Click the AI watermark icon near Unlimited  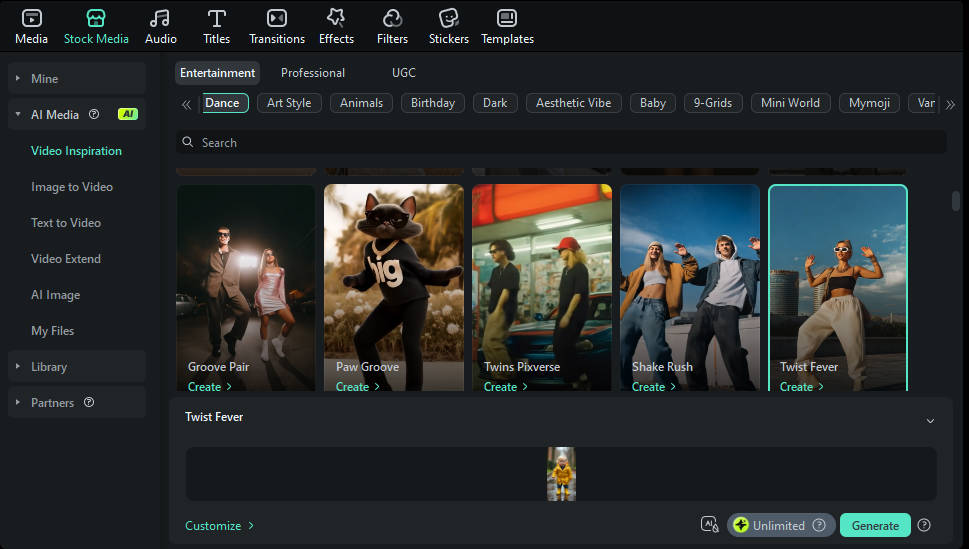(x=709, y=525)
